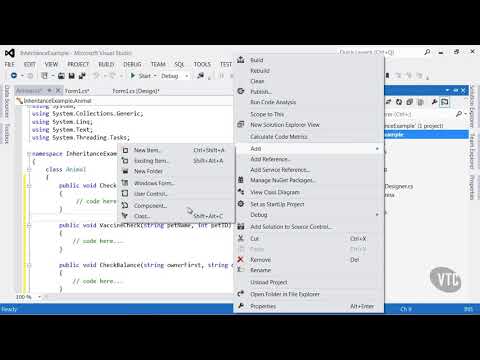Open the Start button dropdown arrow
The image size is (480, 360).
(x=155, y=76)
